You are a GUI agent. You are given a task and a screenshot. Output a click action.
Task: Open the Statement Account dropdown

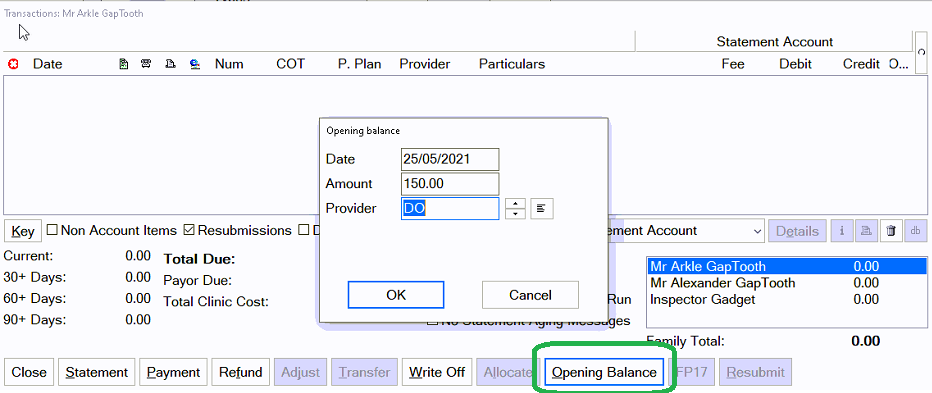click(757, 231)
